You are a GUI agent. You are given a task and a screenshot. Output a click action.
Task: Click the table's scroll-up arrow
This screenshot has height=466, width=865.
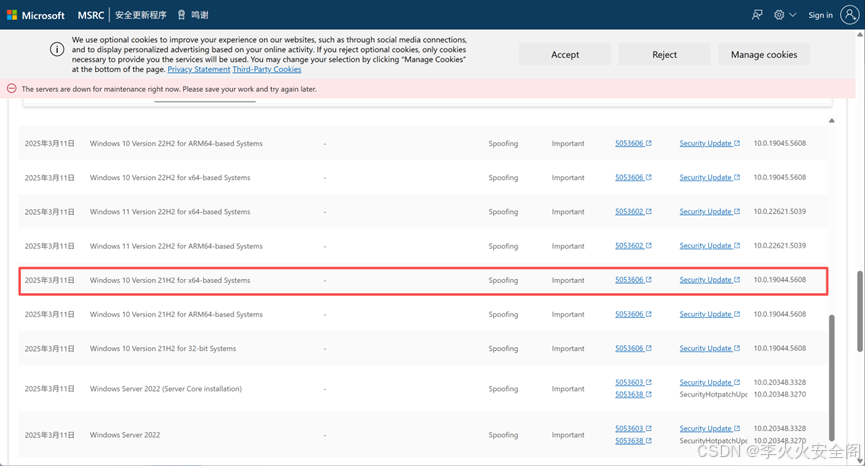click(x=831, y=120)
